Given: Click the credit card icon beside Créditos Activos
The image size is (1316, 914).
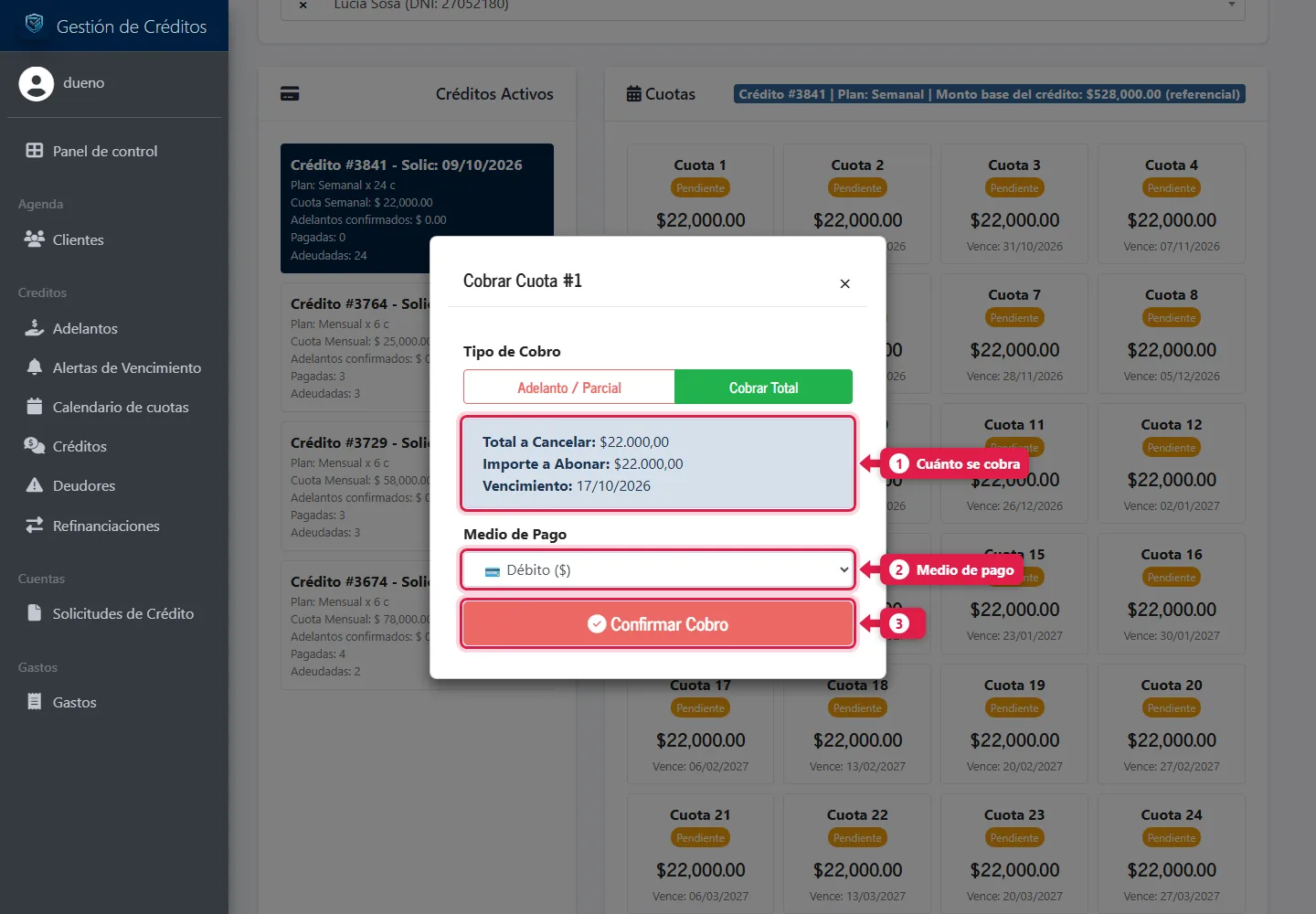Looking at the screenshot, I should pyautogui.click(x=290, y=94).
